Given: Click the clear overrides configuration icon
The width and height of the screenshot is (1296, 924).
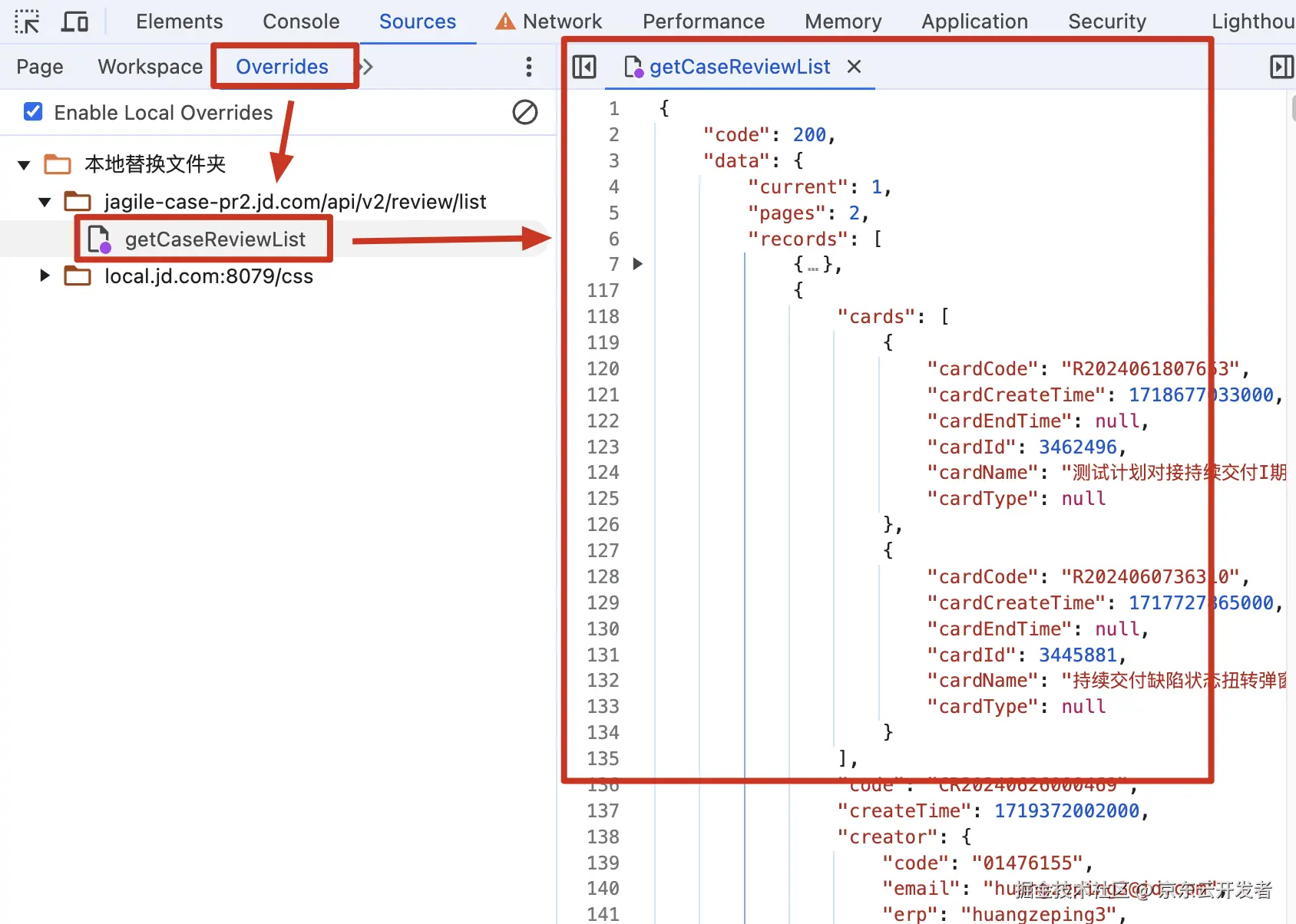Looking at the screenshot, I should tap(525, 112).
